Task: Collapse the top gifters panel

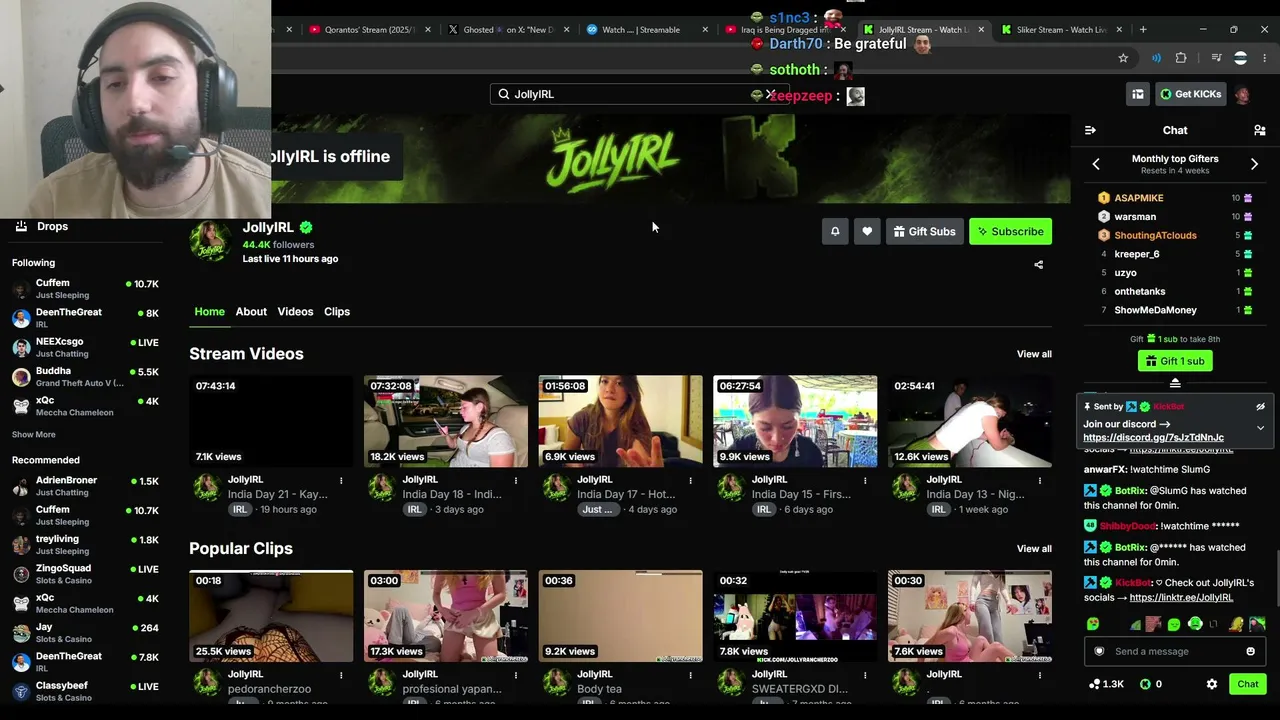Action: point(1175,383)
